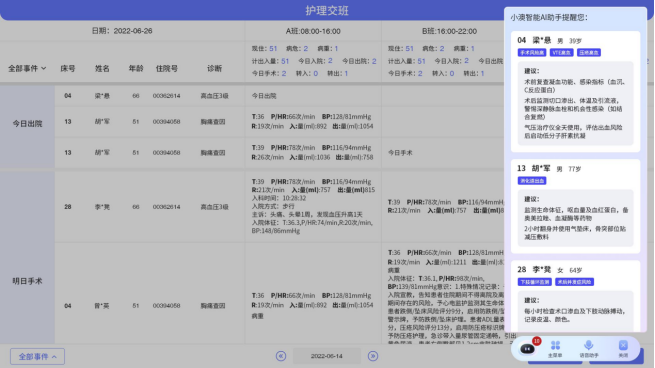655x368 pixels.
Task: Activate the 语音助手 microphone icon
Action: point(589,345)
